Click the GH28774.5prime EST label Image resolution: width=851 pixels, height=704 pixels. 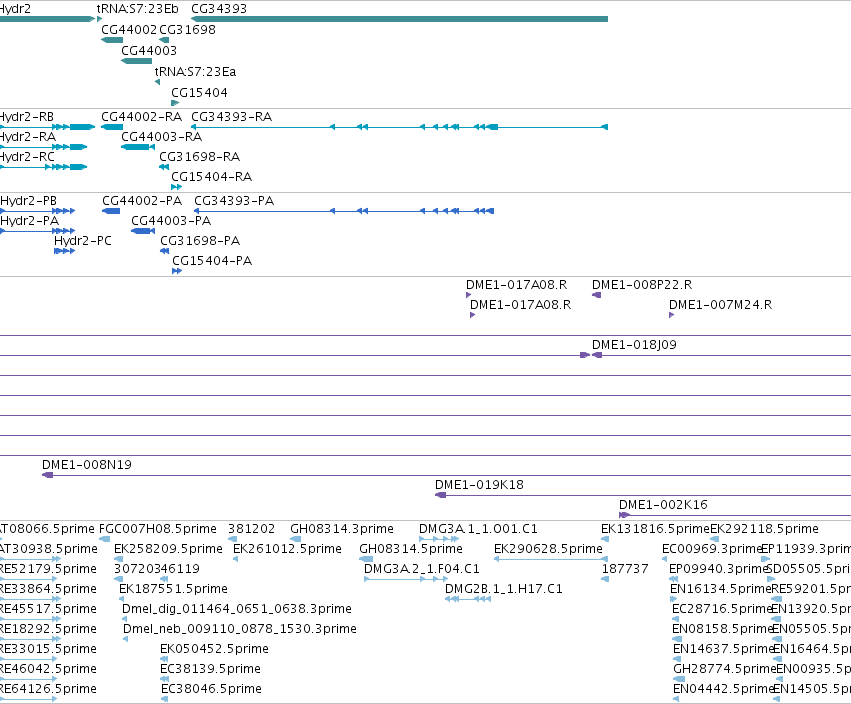point(725,669)
